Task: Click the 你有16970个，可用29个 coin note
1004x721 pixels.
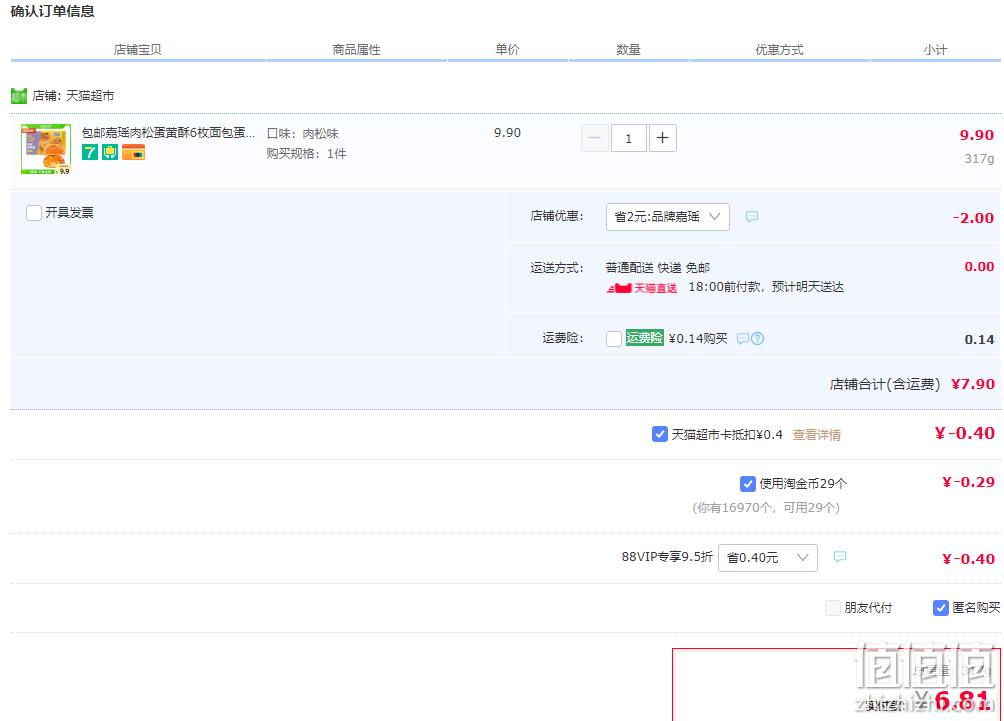Action: pos(766,508)
